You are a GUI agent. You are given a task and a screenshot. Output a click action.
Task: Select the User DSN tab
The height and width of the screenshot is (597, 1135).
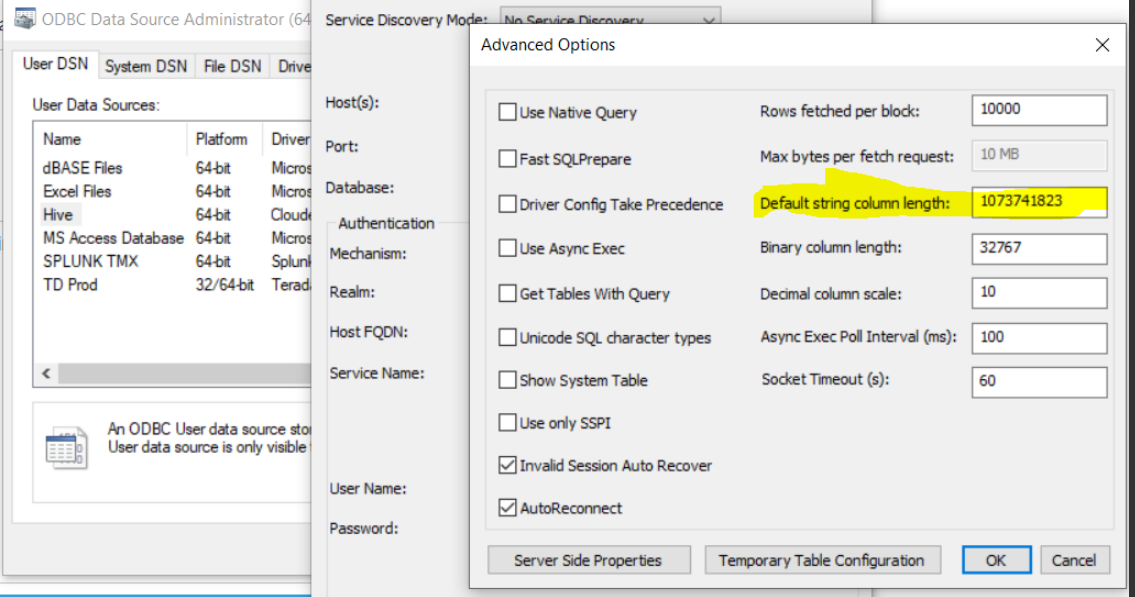pos(56,65)
